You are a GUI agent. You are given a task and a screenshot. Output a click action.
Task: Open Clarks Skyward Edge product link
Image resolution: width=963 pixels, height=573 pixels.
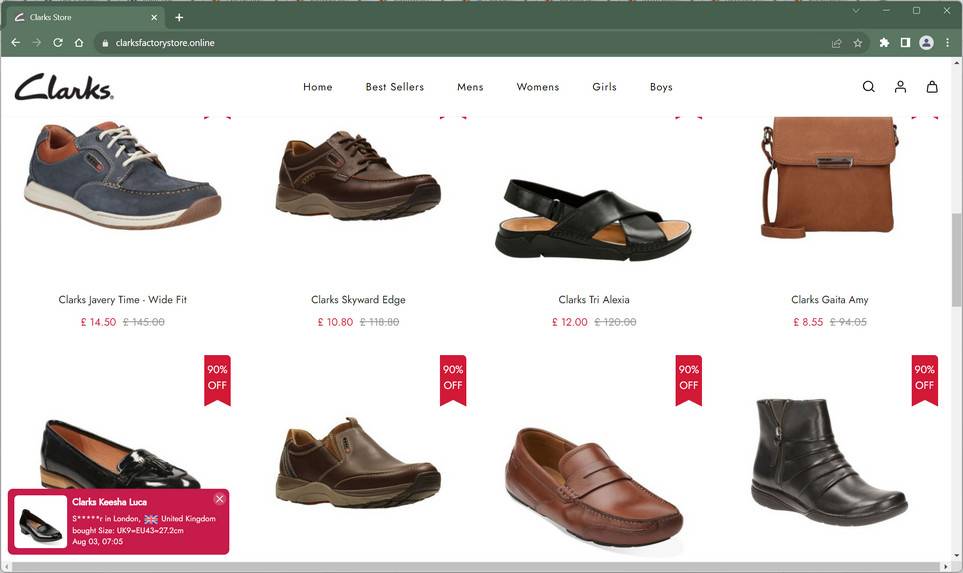358,300
